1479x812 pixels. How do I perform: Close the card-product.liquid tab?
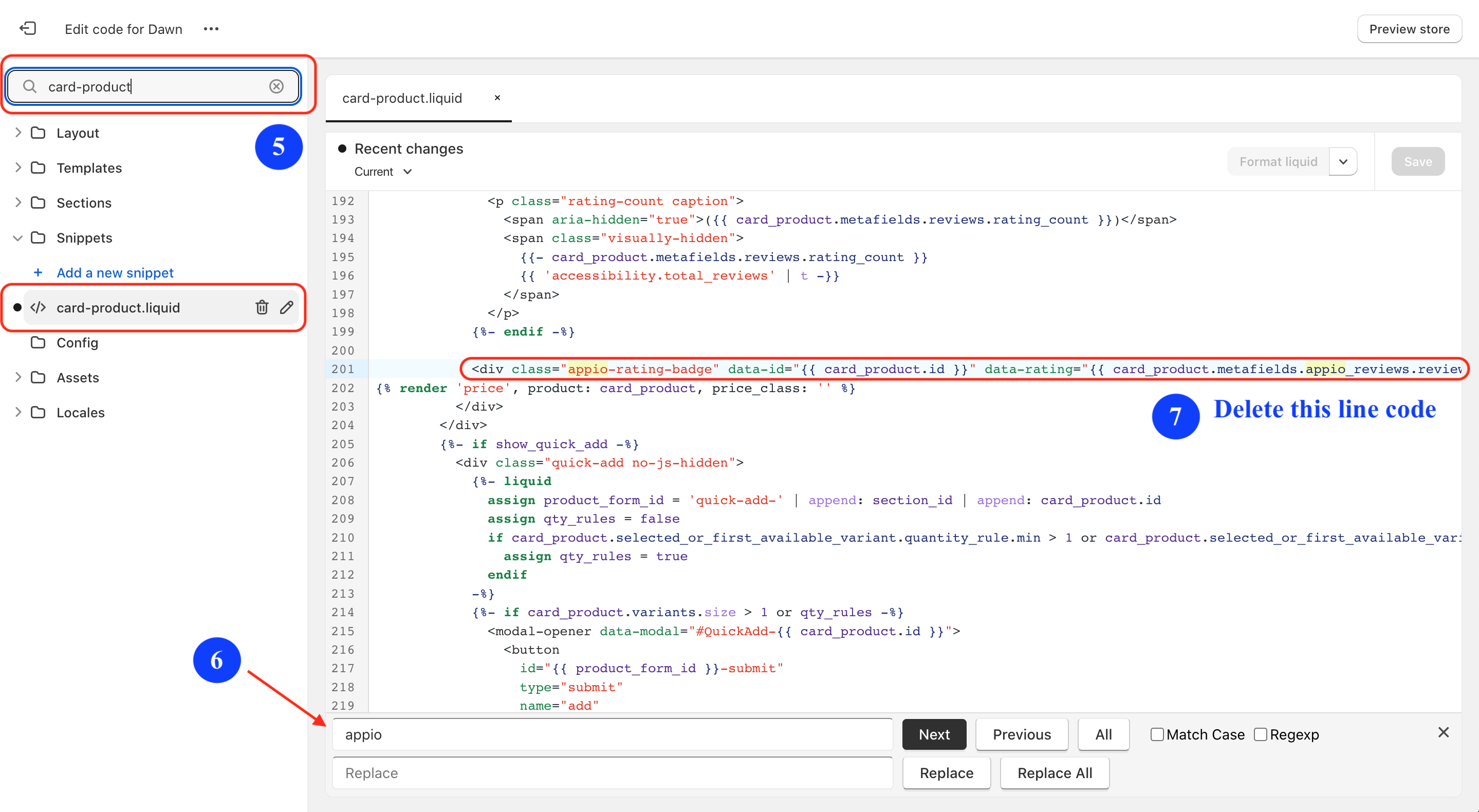click(x=497, y=98)
